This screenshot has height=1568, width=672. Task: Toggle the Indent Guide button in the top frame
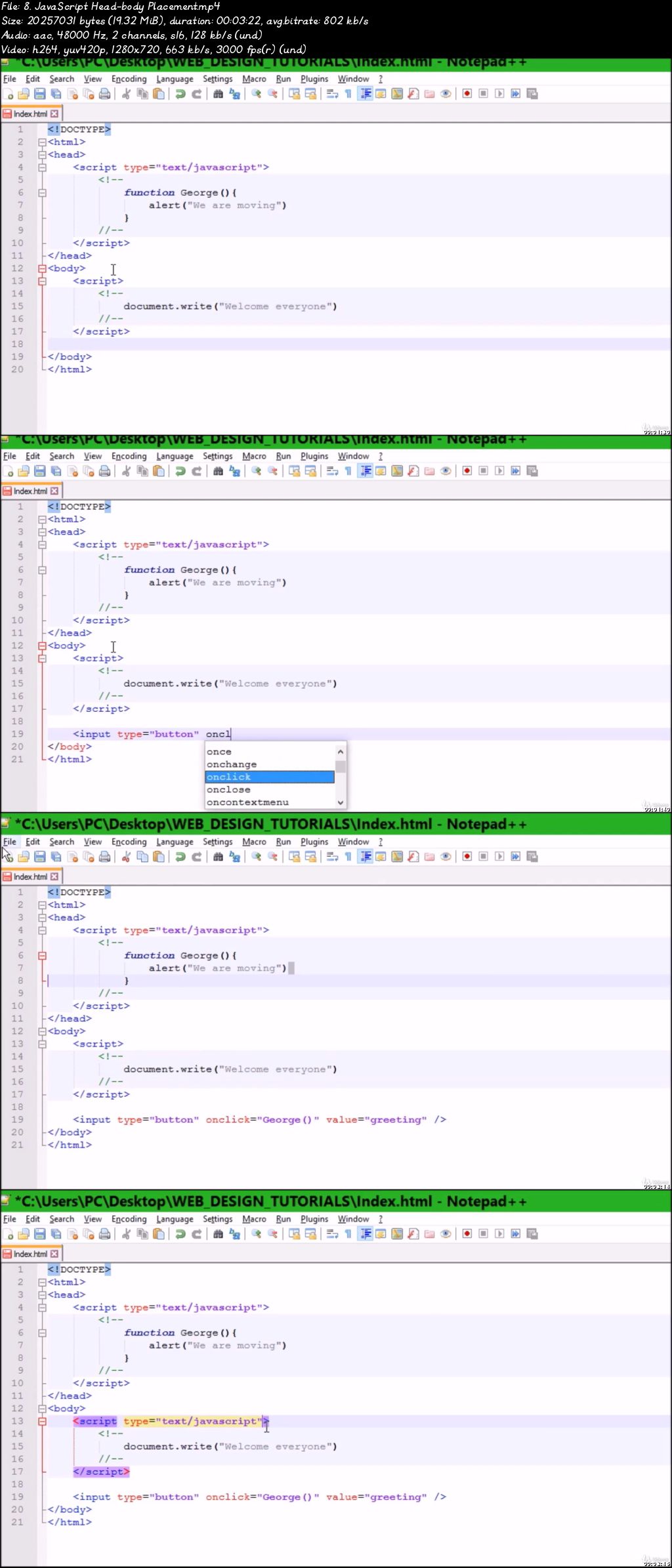(x=365, y=94)
